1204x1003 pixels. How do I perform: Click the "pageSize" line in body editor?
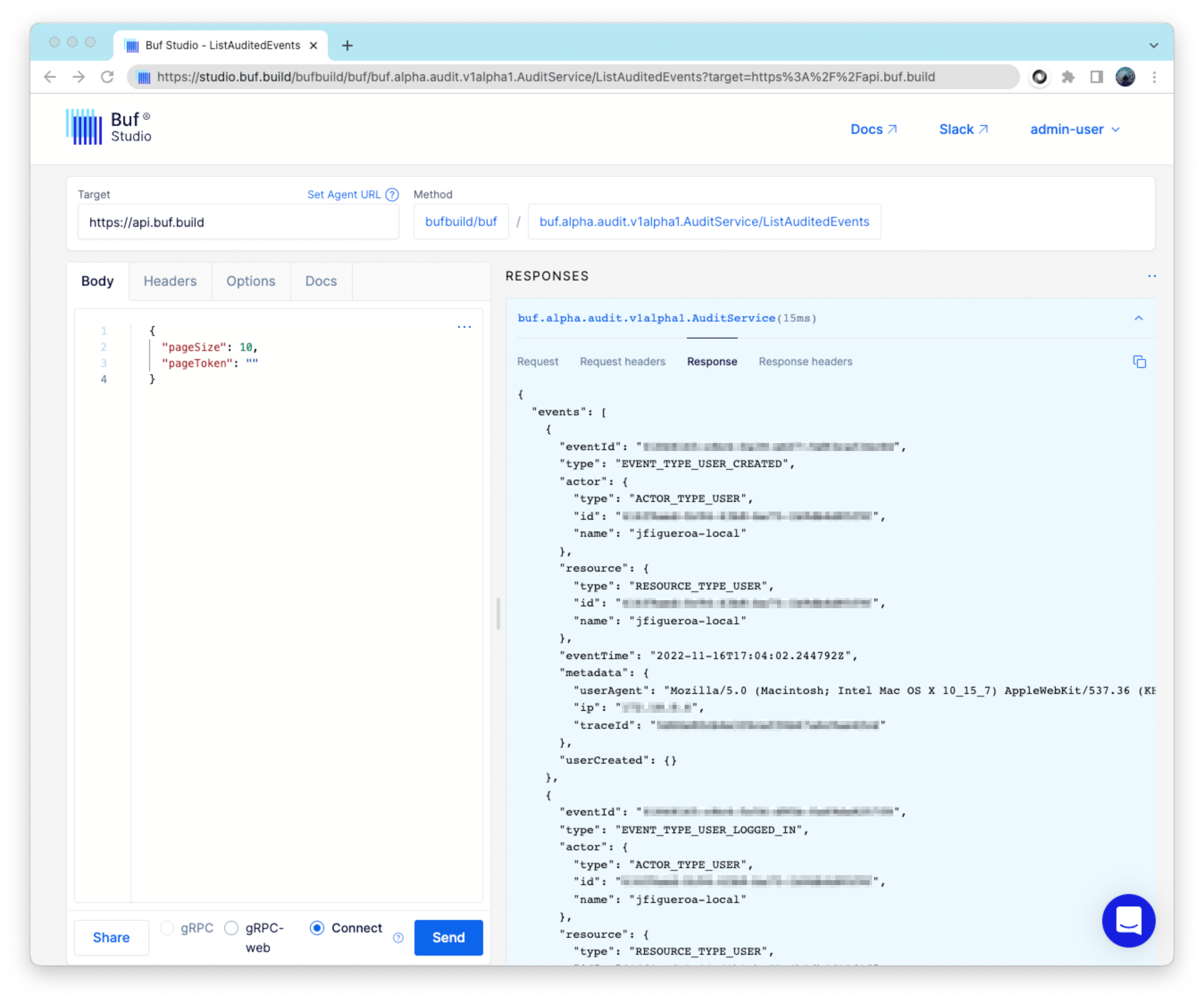click(x=210, y=347)
